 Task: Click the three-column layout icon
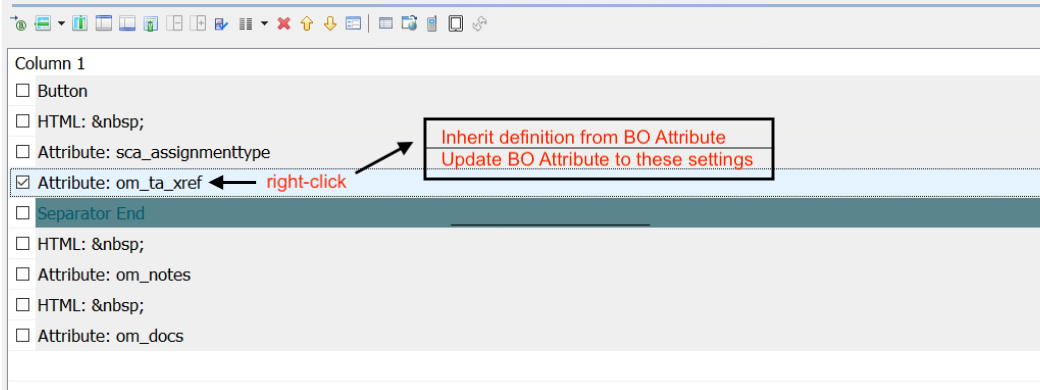pyautogui.click(x=245, y=24)
